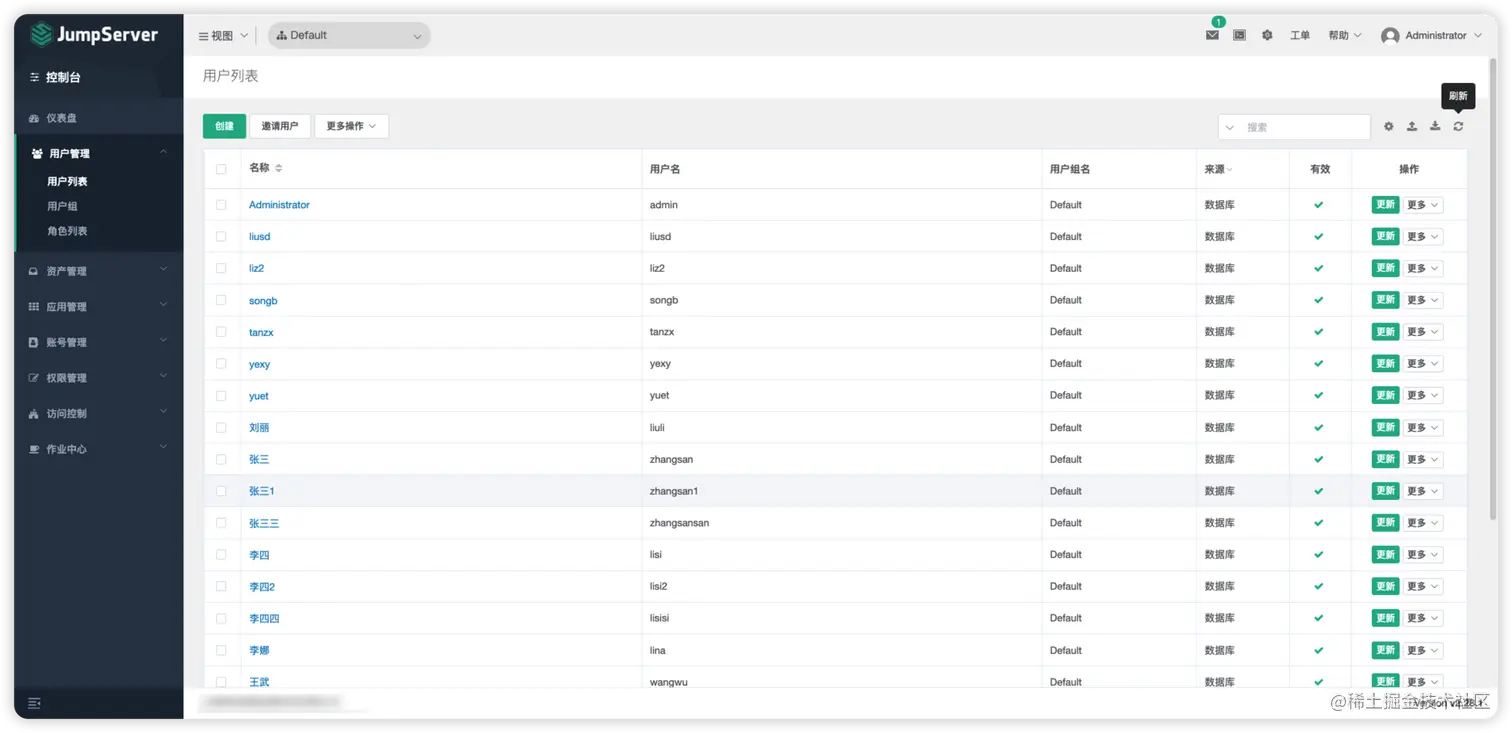Open 仪表盘 dashboard menu item

pyautogui.click(x=99, y=118)
